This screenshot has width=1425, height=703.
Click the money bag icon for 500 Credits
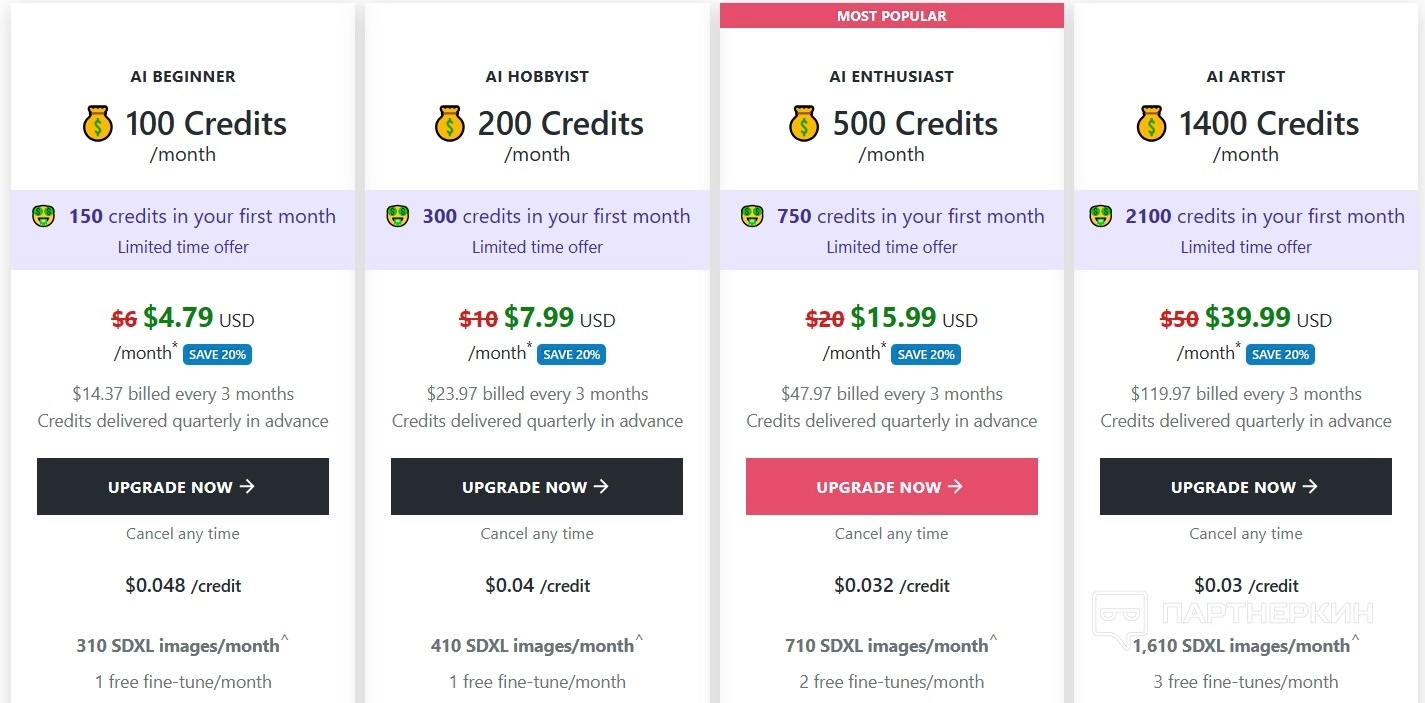point(805,124)
